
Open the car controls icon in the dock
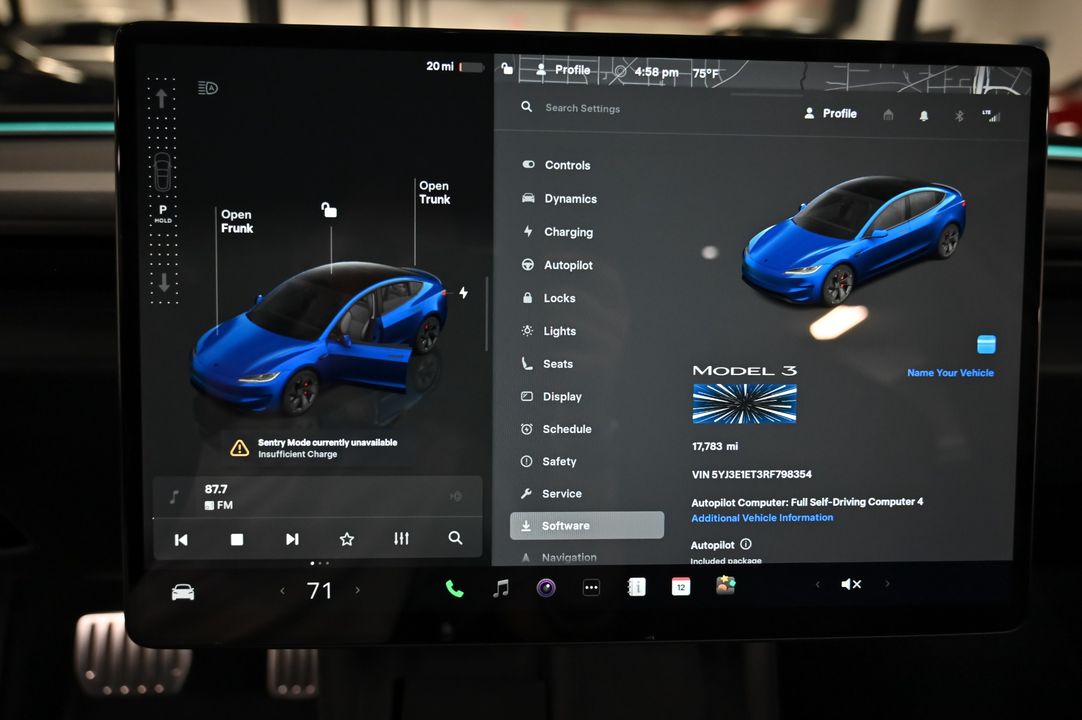183,592
